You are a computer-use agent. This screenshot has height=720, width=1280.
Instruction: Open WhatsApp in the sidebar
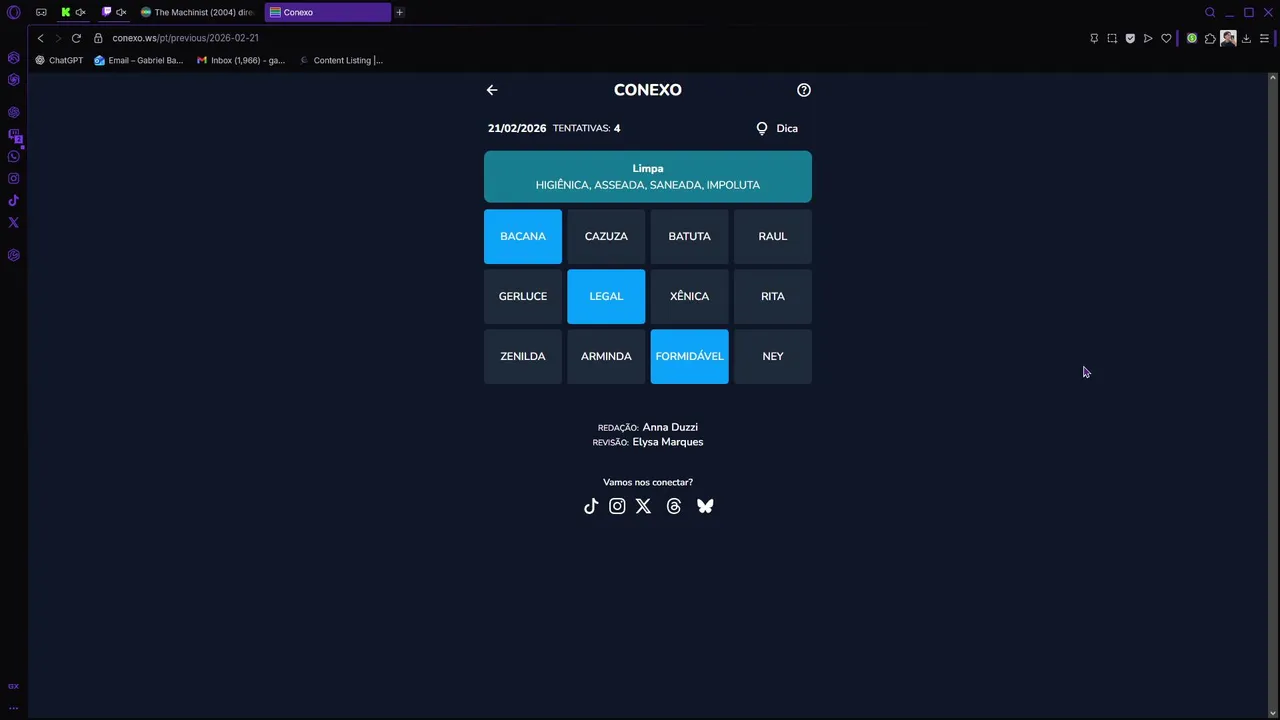(x=14, y=156)
